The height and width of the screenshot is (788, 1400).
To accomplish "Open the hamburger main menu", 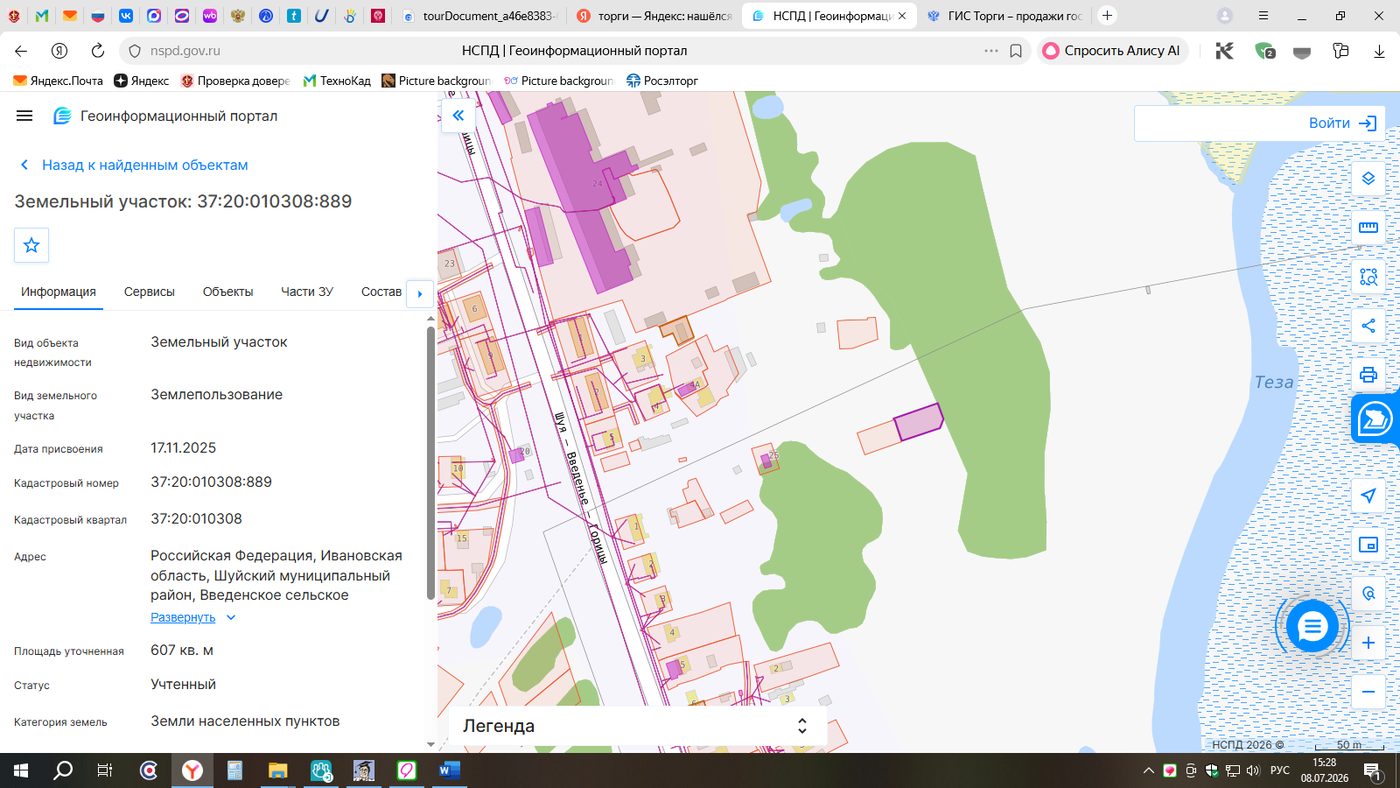I will click(x=25, y=116).
